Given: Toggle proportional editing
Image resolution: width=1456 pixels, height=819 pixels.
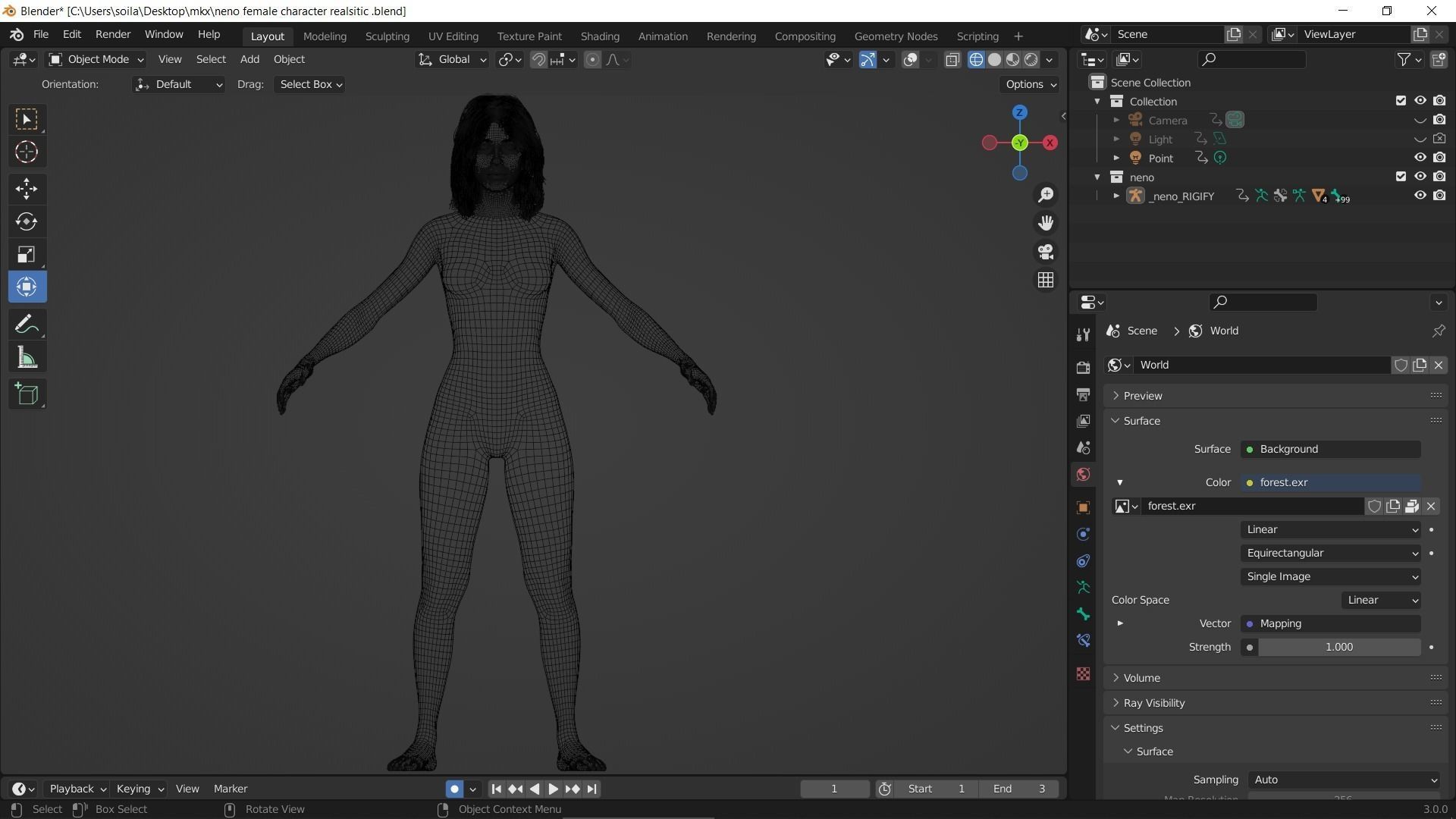Looking at the screenshot, I should 592,59.
